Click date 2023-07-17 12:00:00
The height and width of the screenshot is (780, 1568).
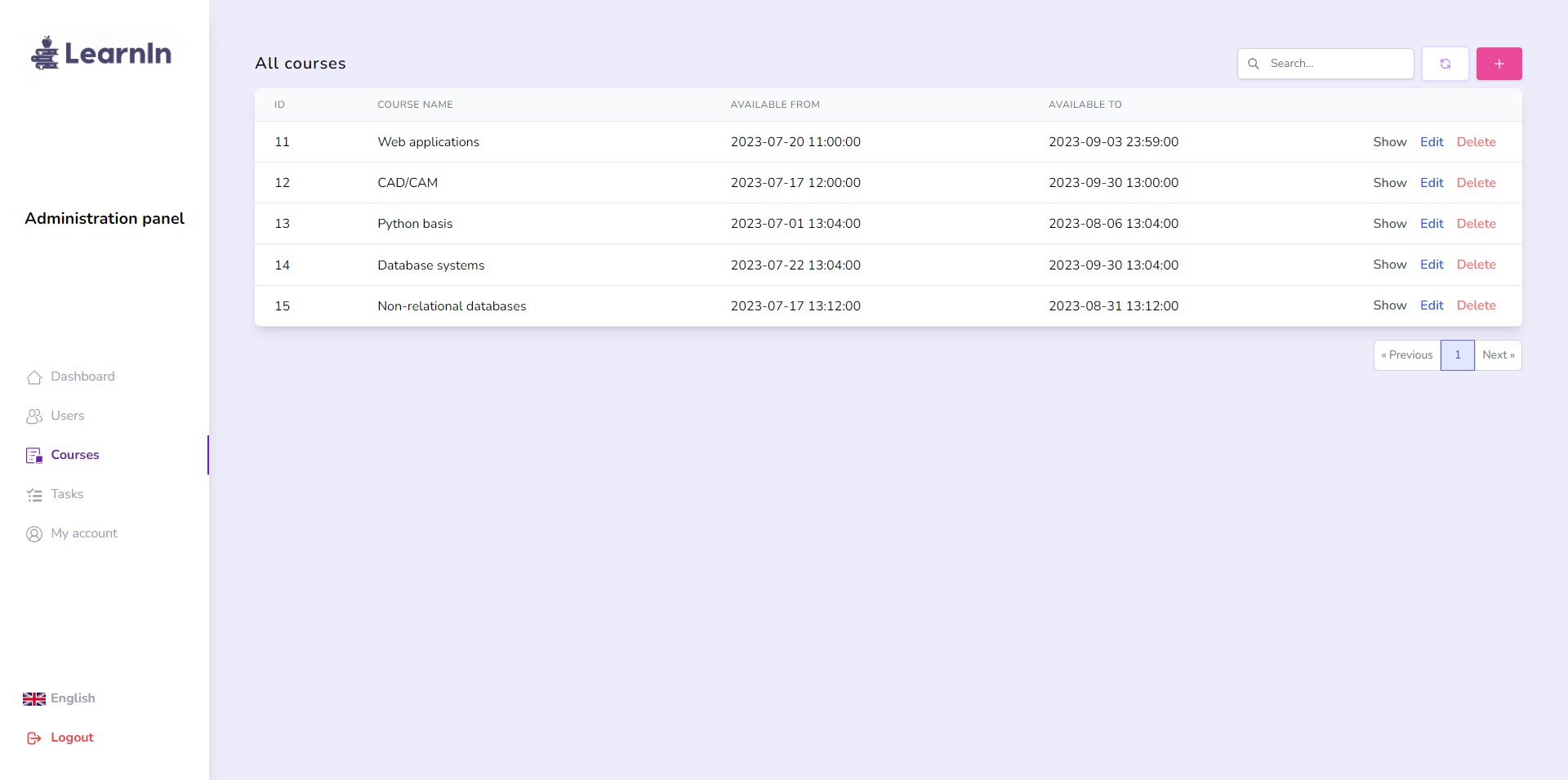coord(795,183)
